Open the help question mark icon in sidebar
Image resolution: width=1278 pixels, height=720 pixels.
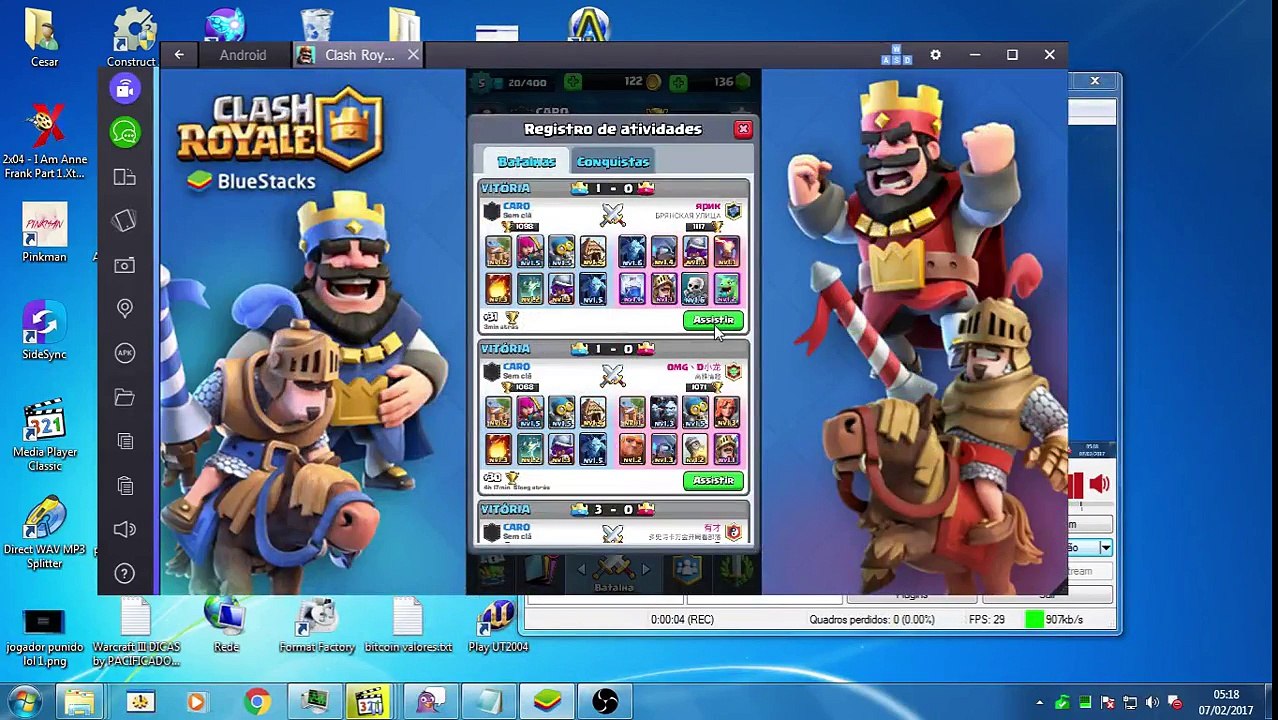tap(125, 573)
